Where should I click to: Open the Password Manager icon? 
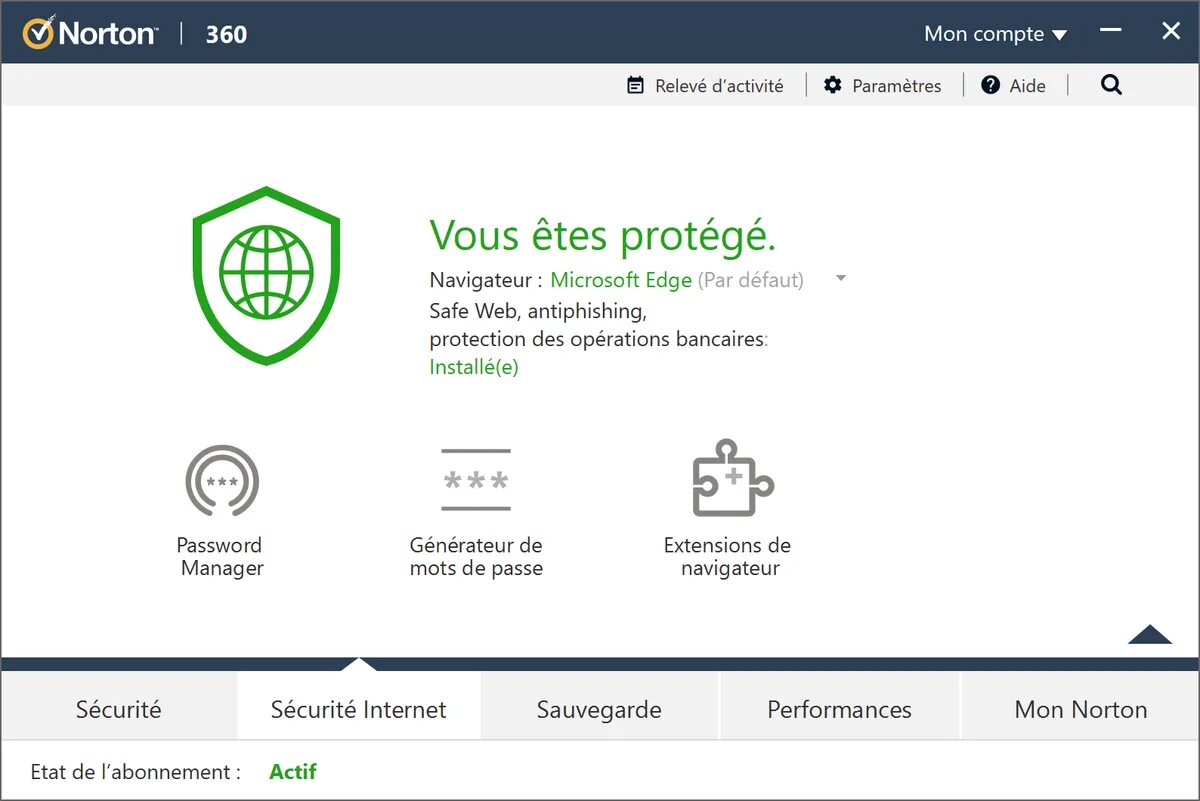222,481
